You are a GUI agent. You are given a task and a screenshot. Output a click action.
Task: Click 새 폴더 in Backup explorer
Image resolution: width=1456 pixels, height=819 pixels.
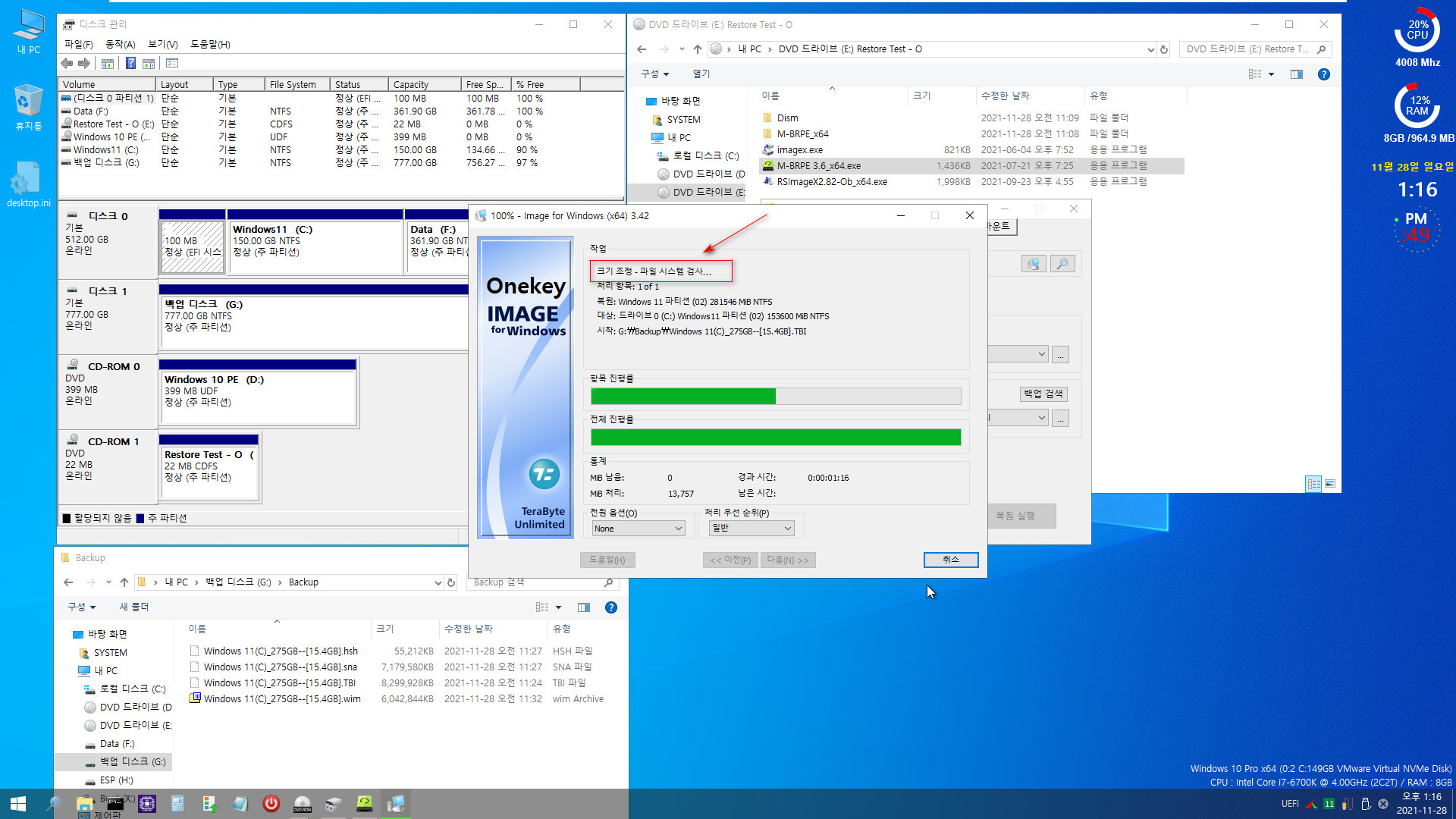(x=134, y=607)
